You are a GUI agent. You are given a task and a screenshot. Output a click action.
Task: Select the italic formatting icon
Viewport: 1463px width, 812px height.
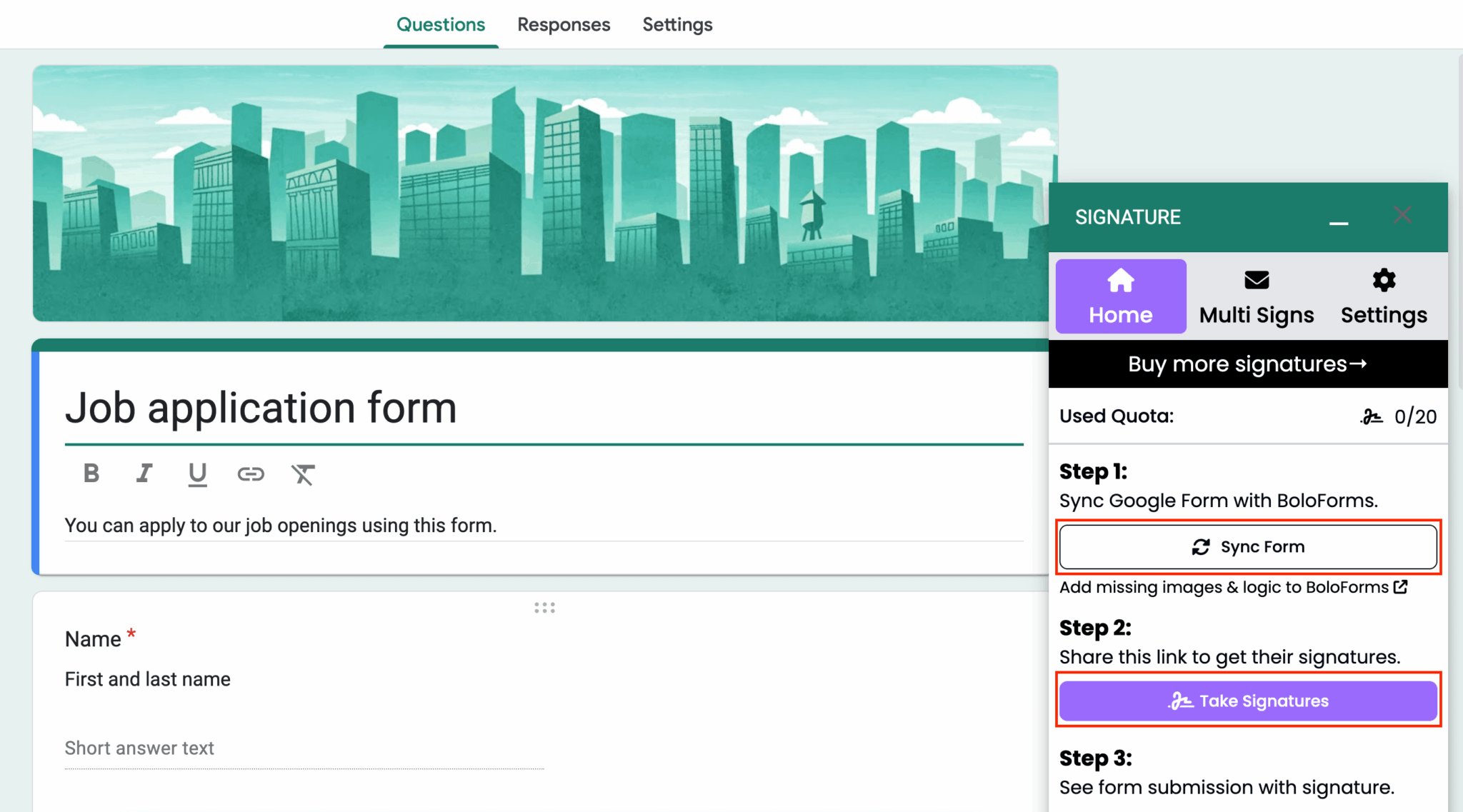coord(144,473)
